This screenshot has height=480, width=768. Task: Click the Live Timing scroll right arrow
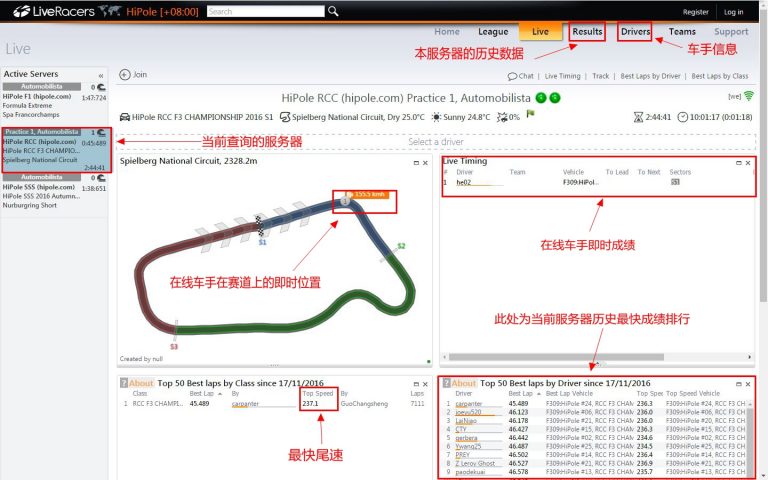(749, 357)
